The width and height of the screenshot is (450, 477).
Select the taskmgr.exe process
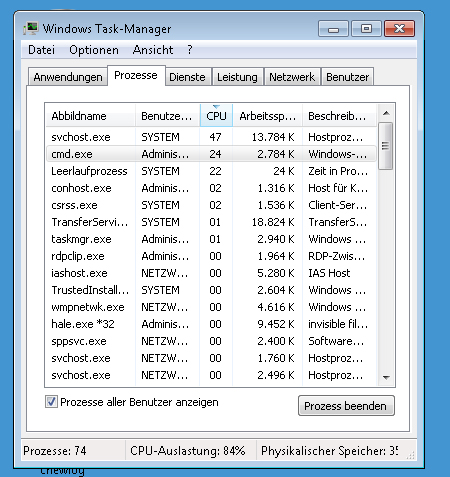coord(211,239)
